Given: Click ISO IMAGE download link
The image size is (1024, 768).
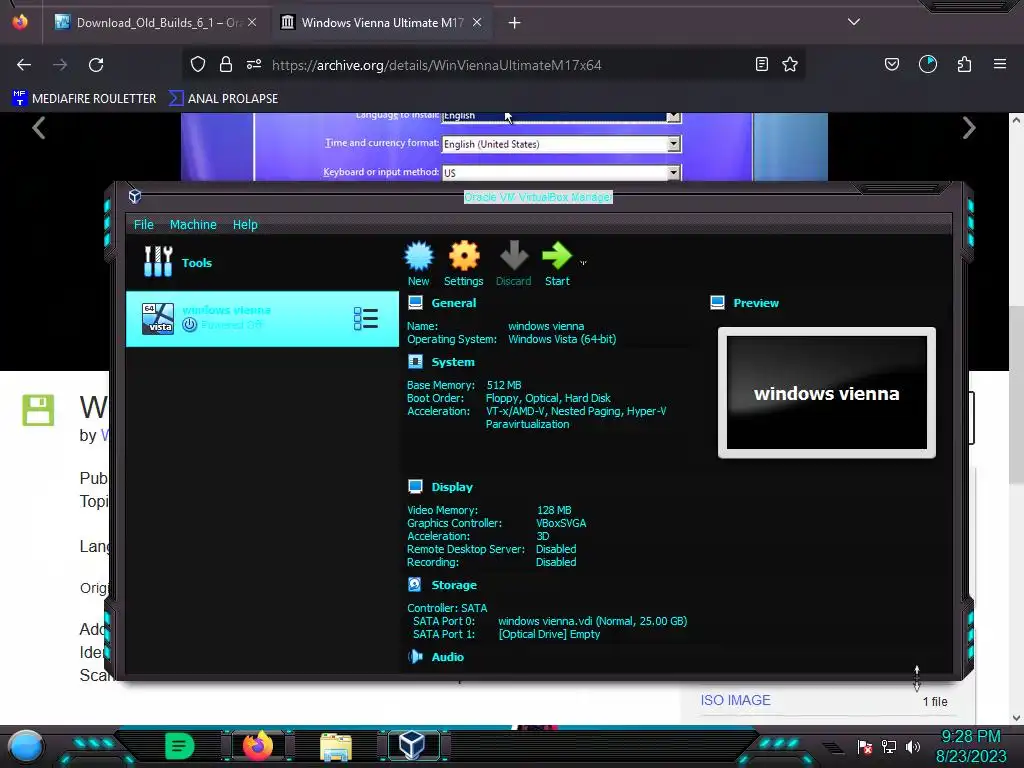Looking at the screenshot, I should [735, 700].
